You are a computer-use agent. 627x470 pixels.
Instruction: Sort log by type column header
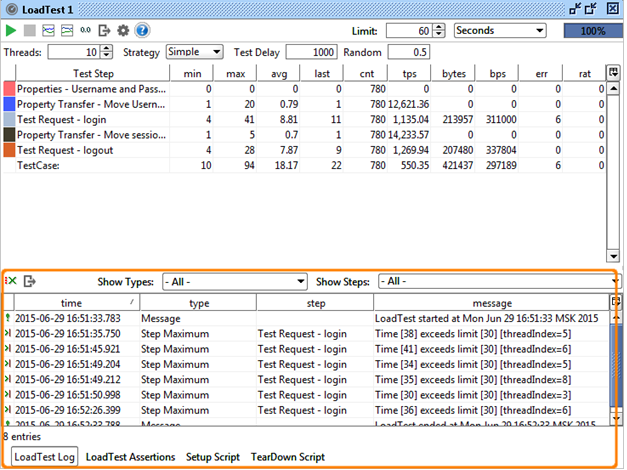coord(198,303)
